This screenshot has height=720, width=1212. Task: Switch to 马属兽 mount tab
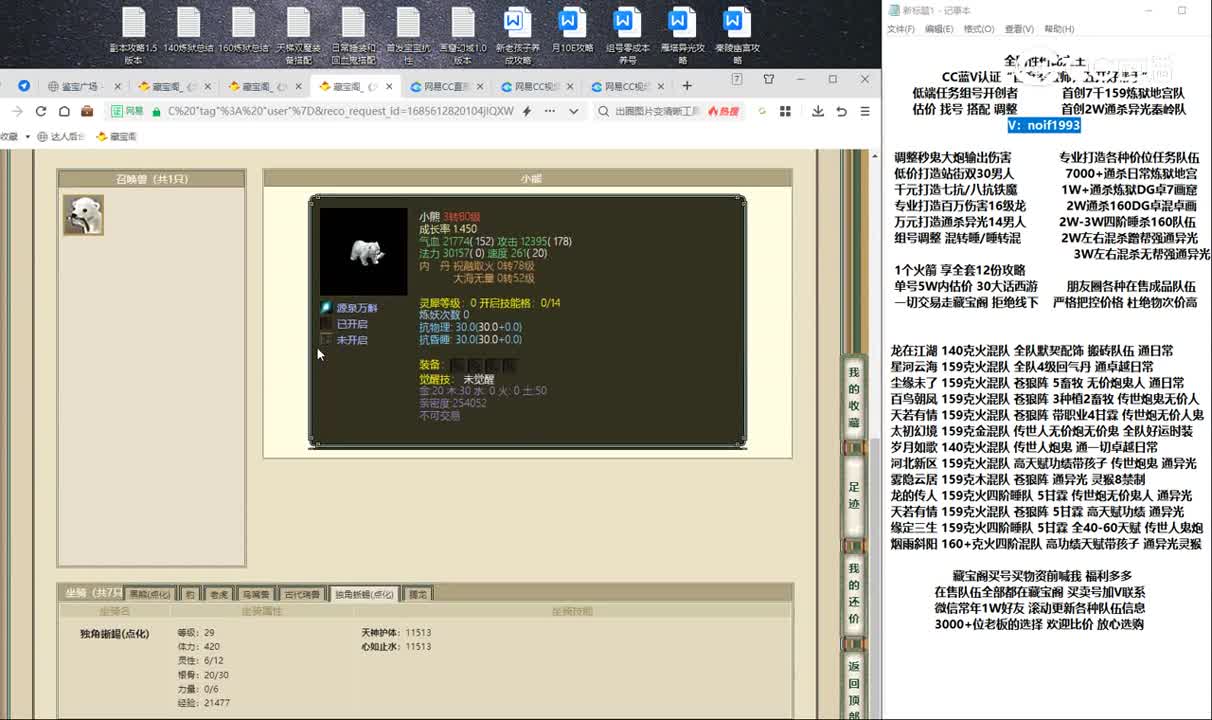click(256, 594)
